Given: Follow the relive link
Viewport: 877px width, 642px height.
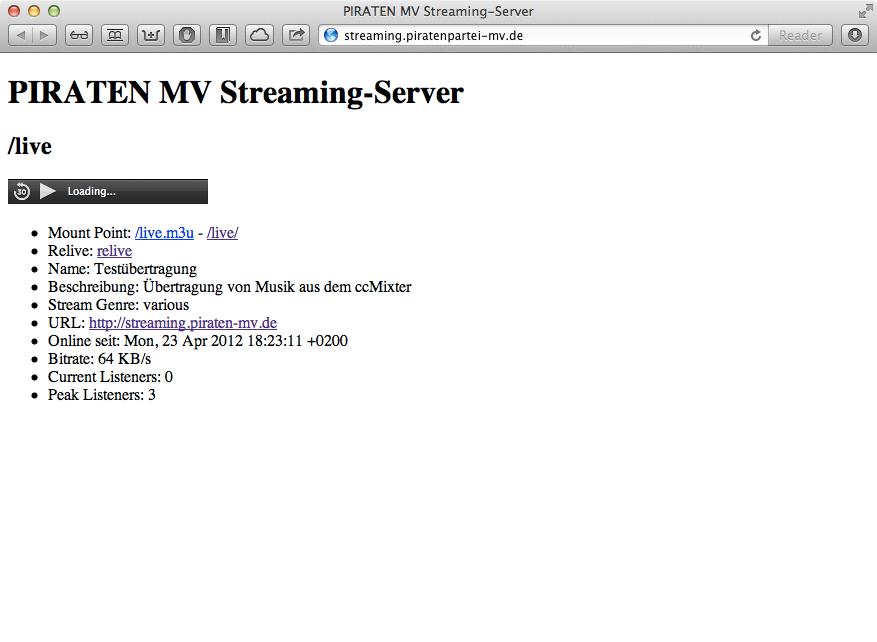Looking at the screenshot, I should [114, 251].
